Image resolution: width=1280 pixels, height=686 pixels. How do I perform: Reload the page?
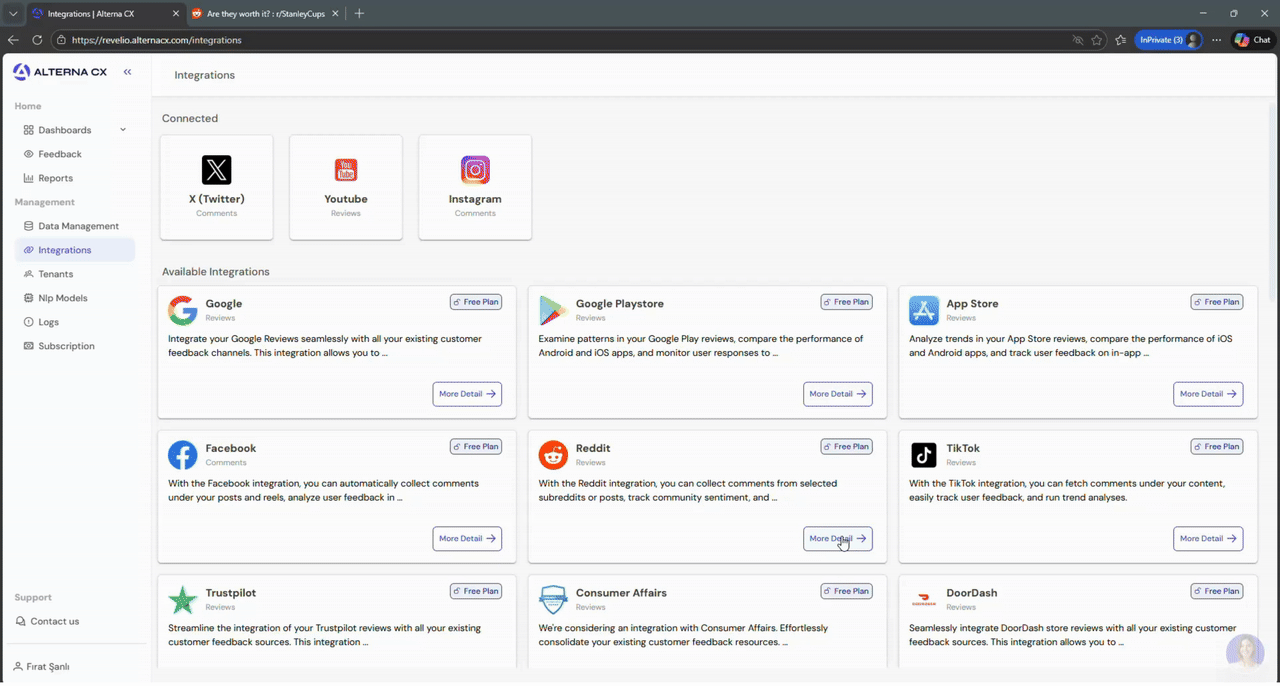[x=37, y=40]
